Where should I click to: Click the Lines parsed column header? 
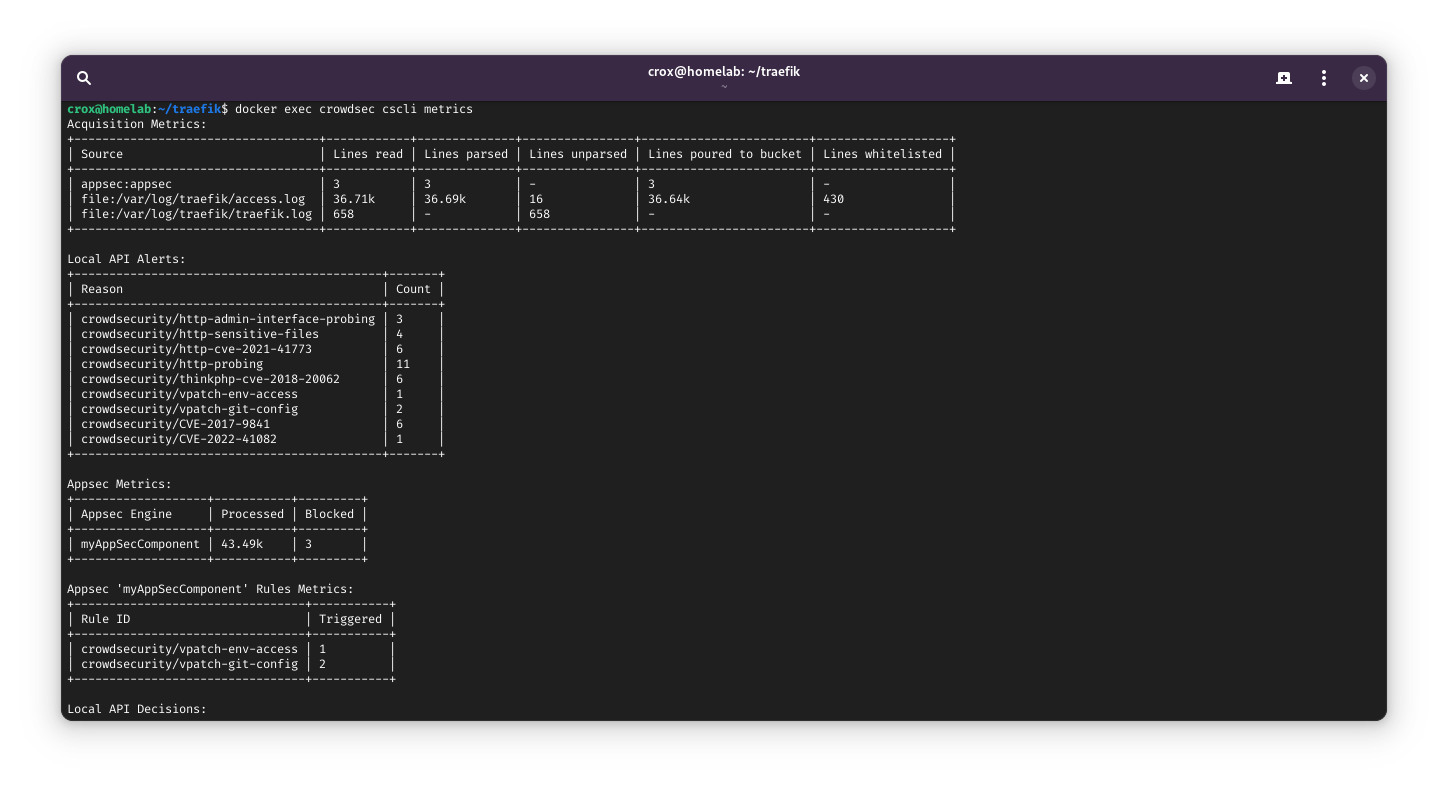[466, 154]
